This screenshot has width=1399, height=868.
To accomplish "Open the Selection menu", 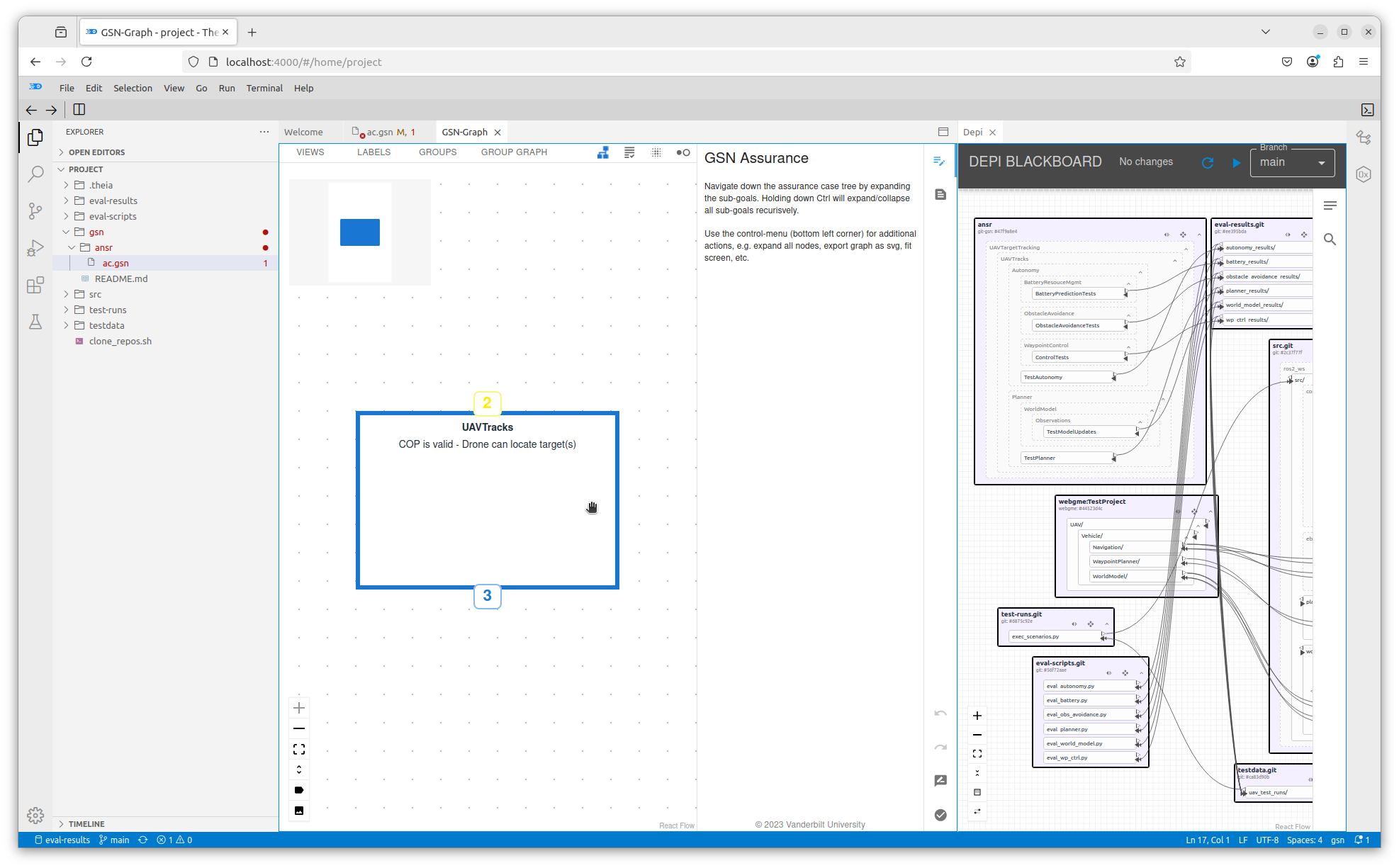I will pyautogui.click(x=133, y=88).
